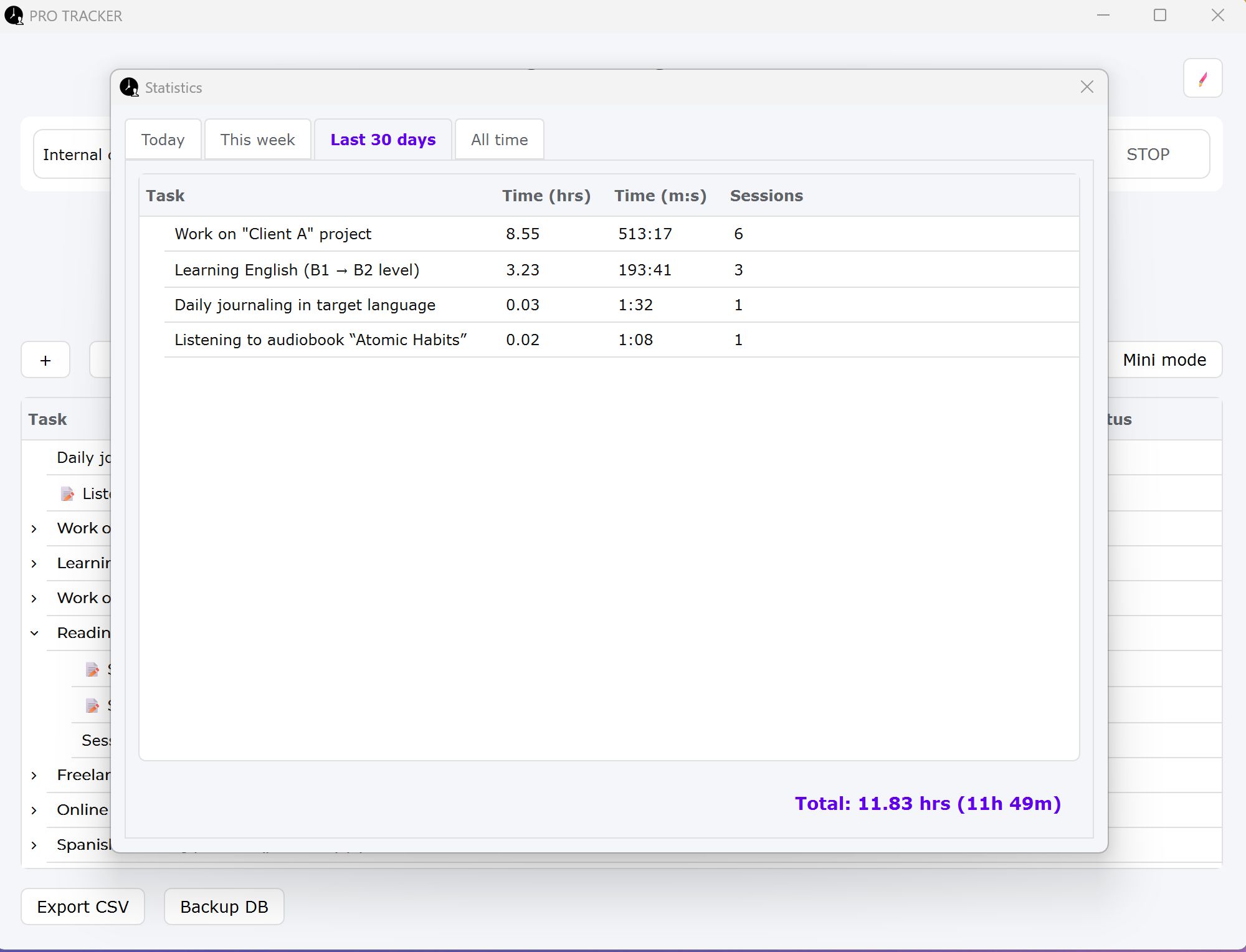Click the pencil edit icon top right
Viewport: 1246px width, 952px height.
[x=1202, y=79]
